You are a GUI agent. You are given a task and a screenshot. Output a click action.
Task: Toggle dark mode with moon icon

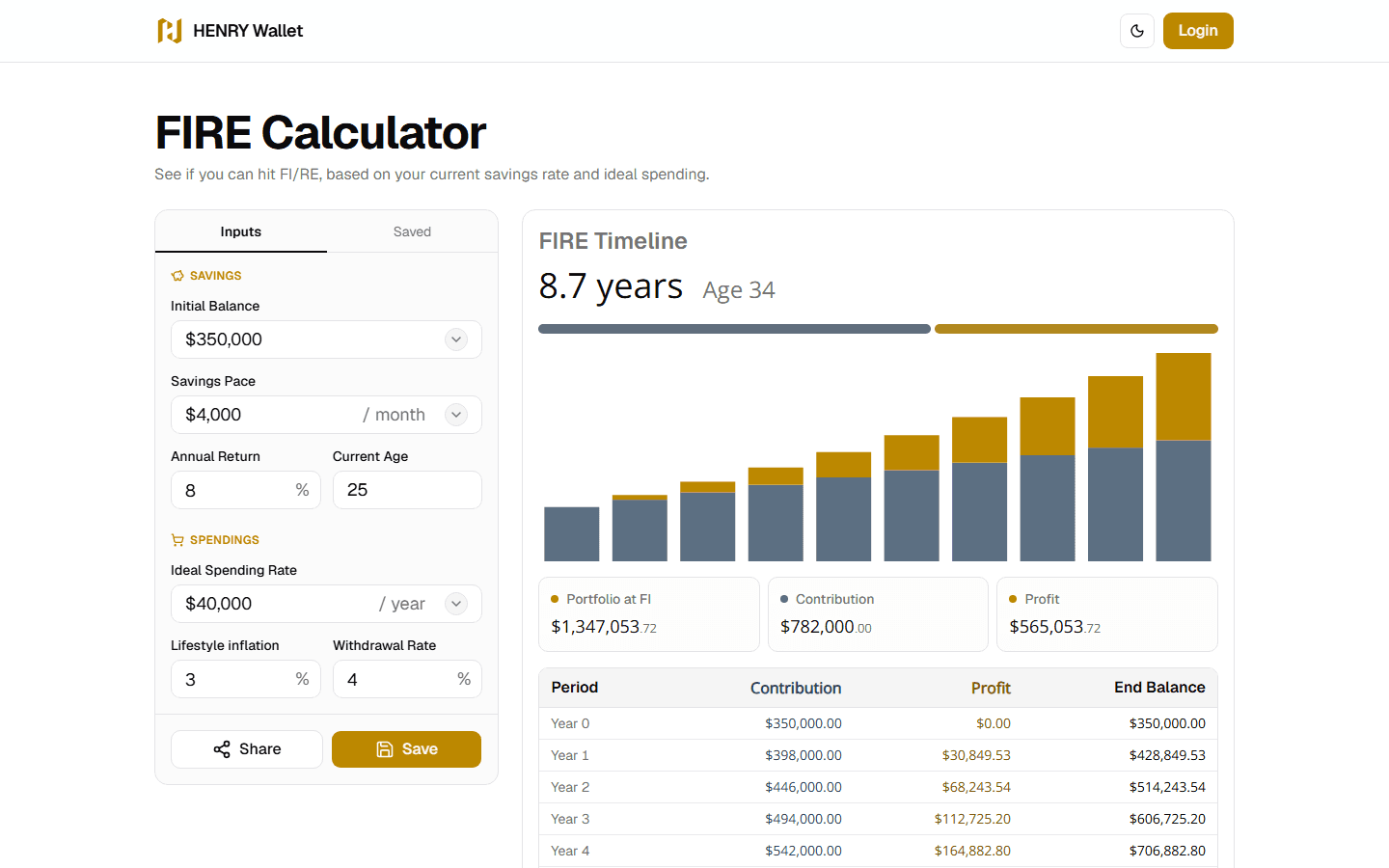(x=1137, y=31)
